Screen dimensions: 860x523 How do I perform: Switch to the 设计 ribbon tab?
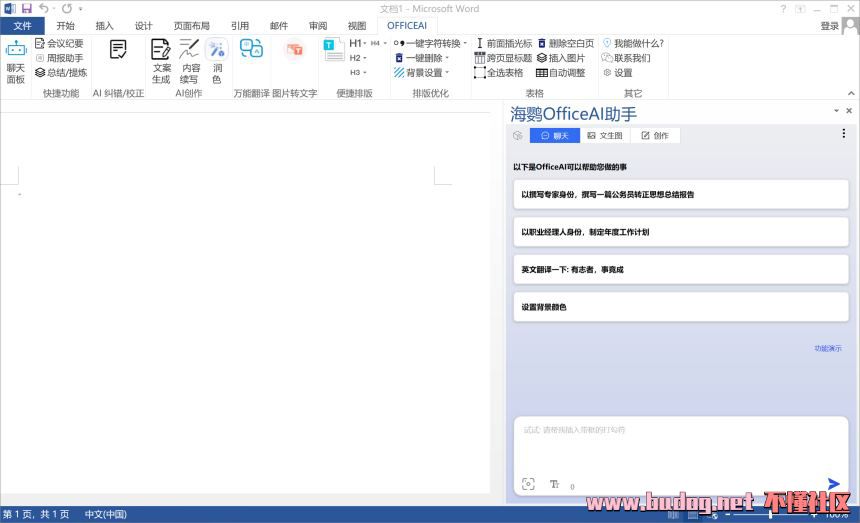[143, 26]
